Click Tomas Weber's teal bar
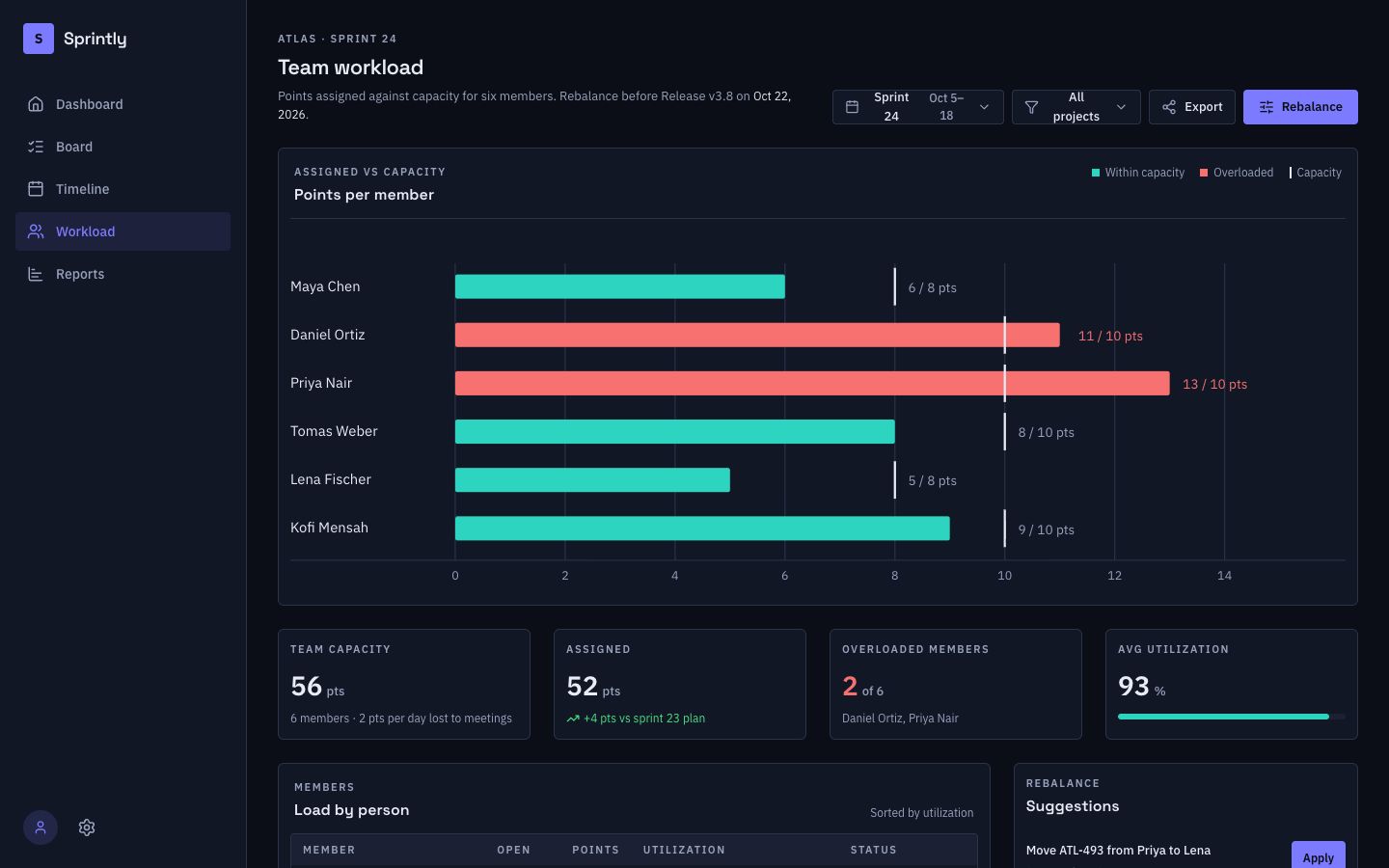 tap(675, 431)
